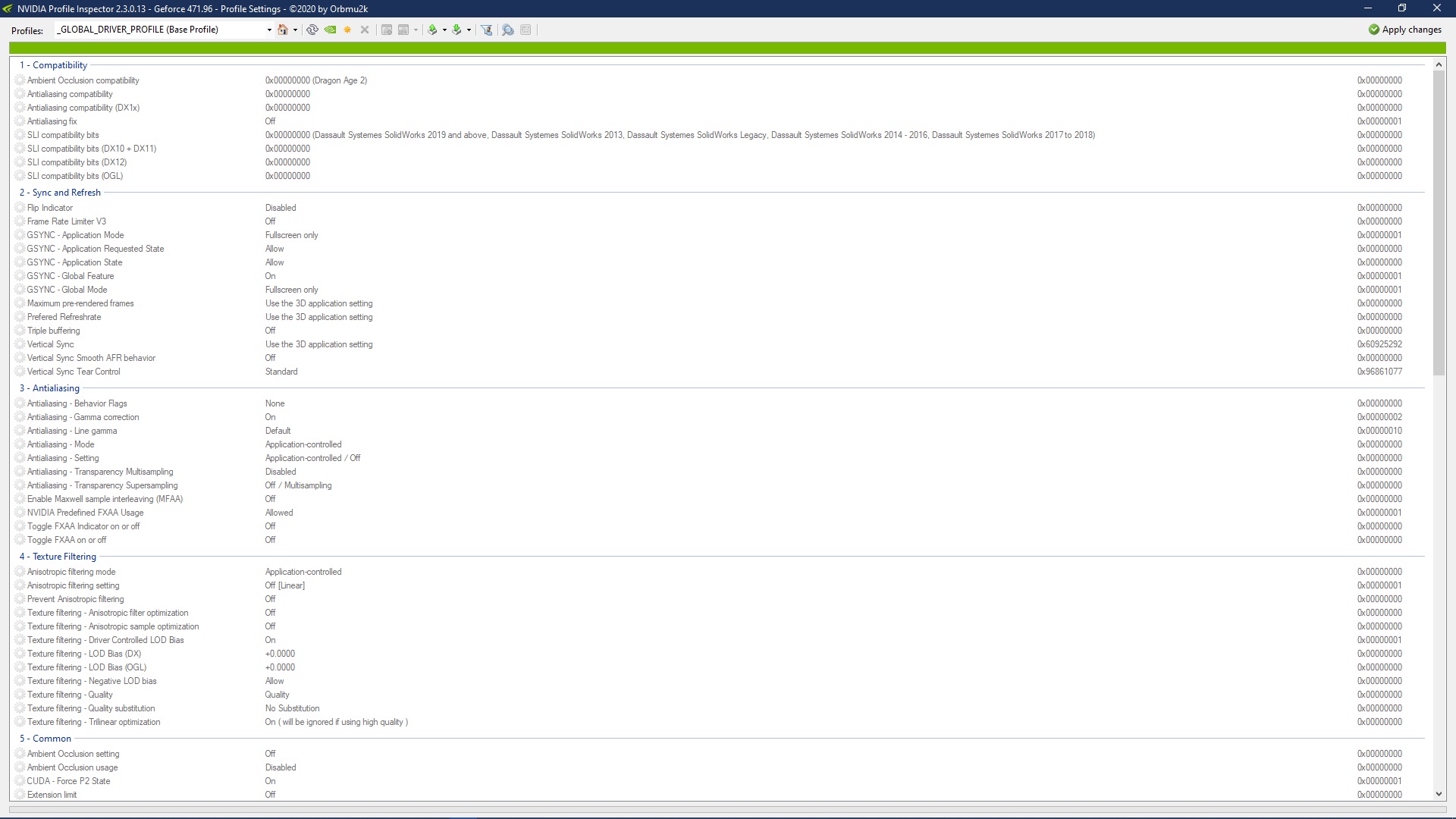
Task: Click the gear icon beside GSYNC - Global Feature
Action: click(20, 276)
